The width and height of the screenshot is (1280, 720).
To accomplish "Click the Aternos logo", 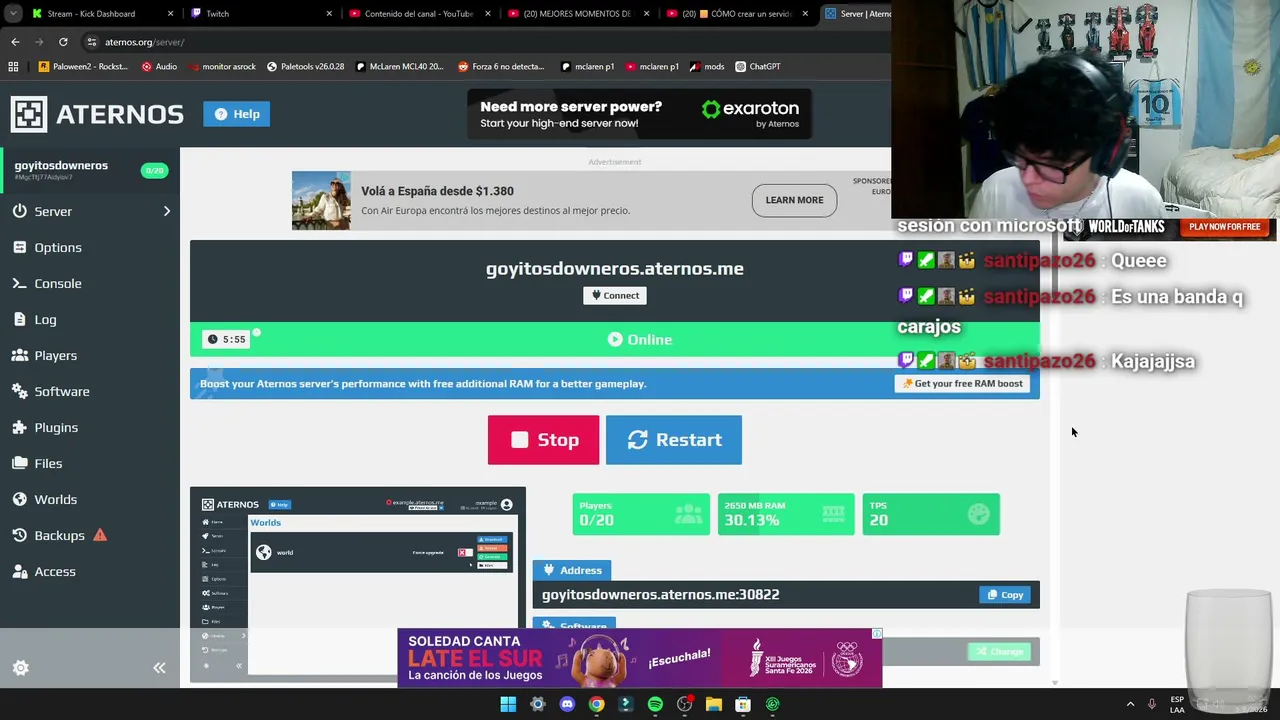I will (97, 114).
